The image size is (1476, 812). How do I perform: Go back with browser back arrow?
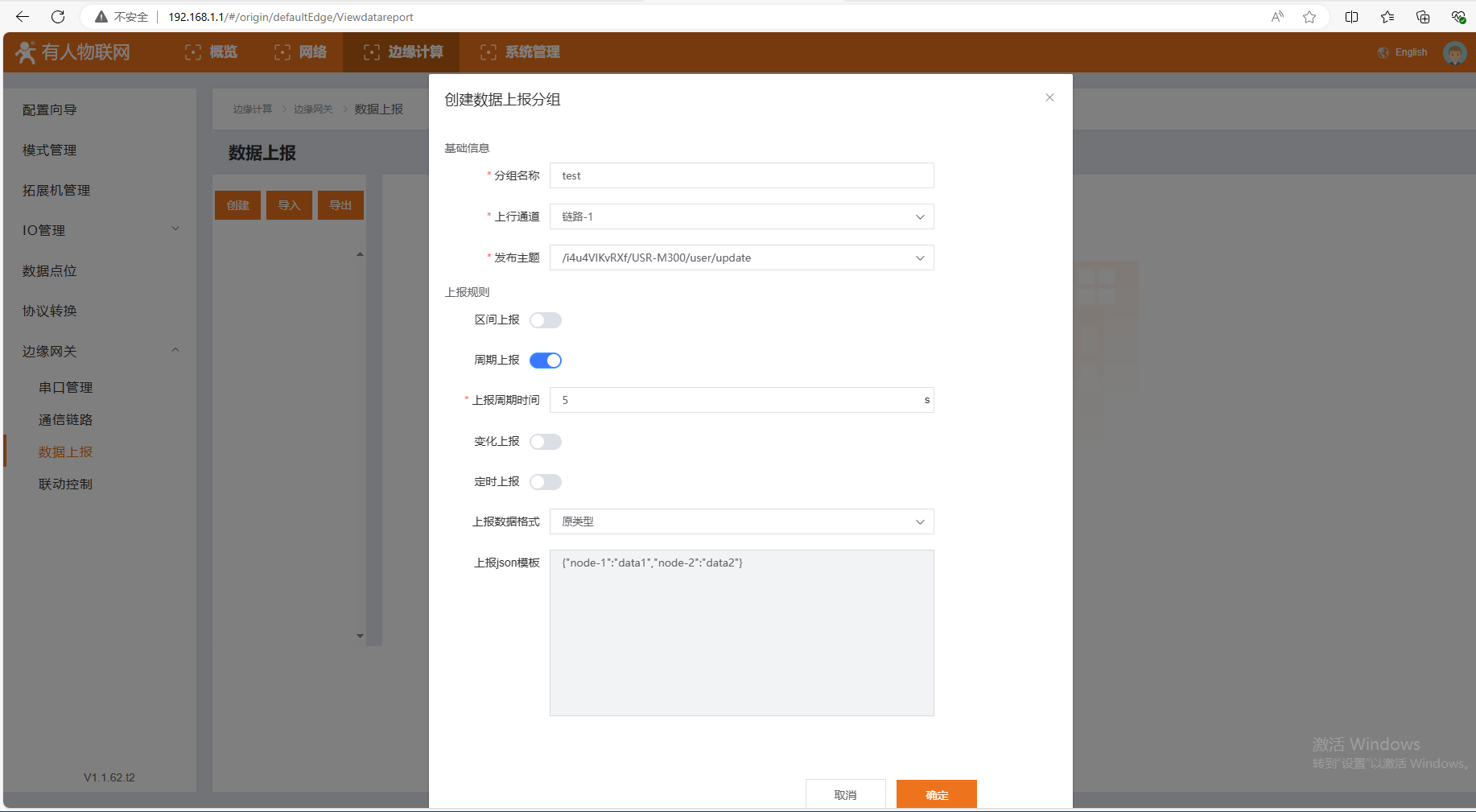(23, 17)
